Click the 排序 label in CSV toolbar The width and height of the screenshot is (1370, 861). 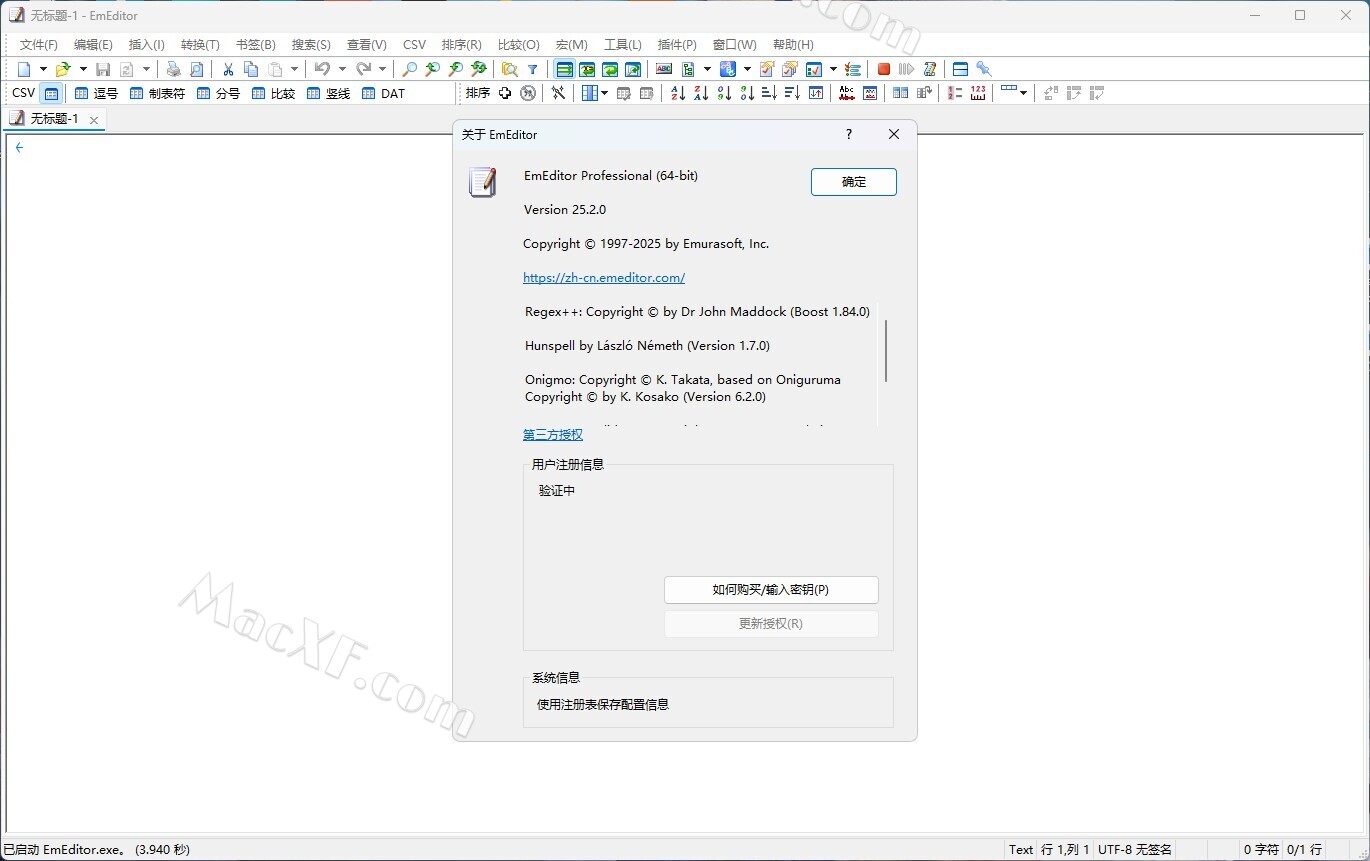tap(478, 93)
